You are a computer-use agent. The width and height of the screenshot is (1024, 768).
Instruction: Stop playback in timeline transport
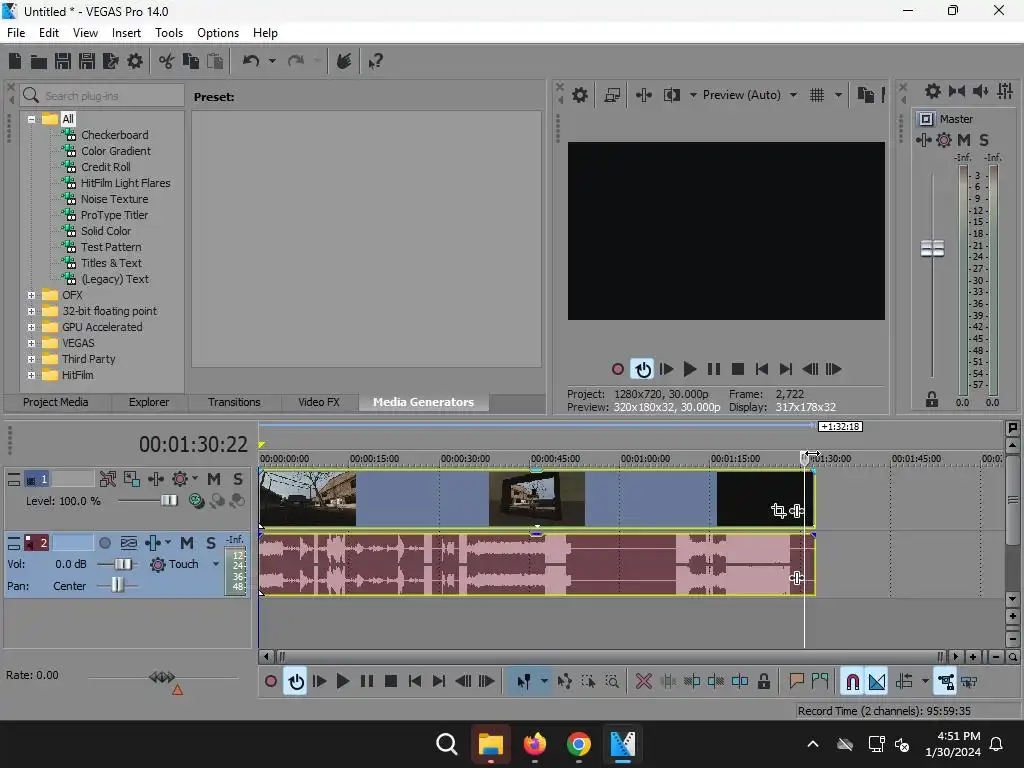pos(391,682)
